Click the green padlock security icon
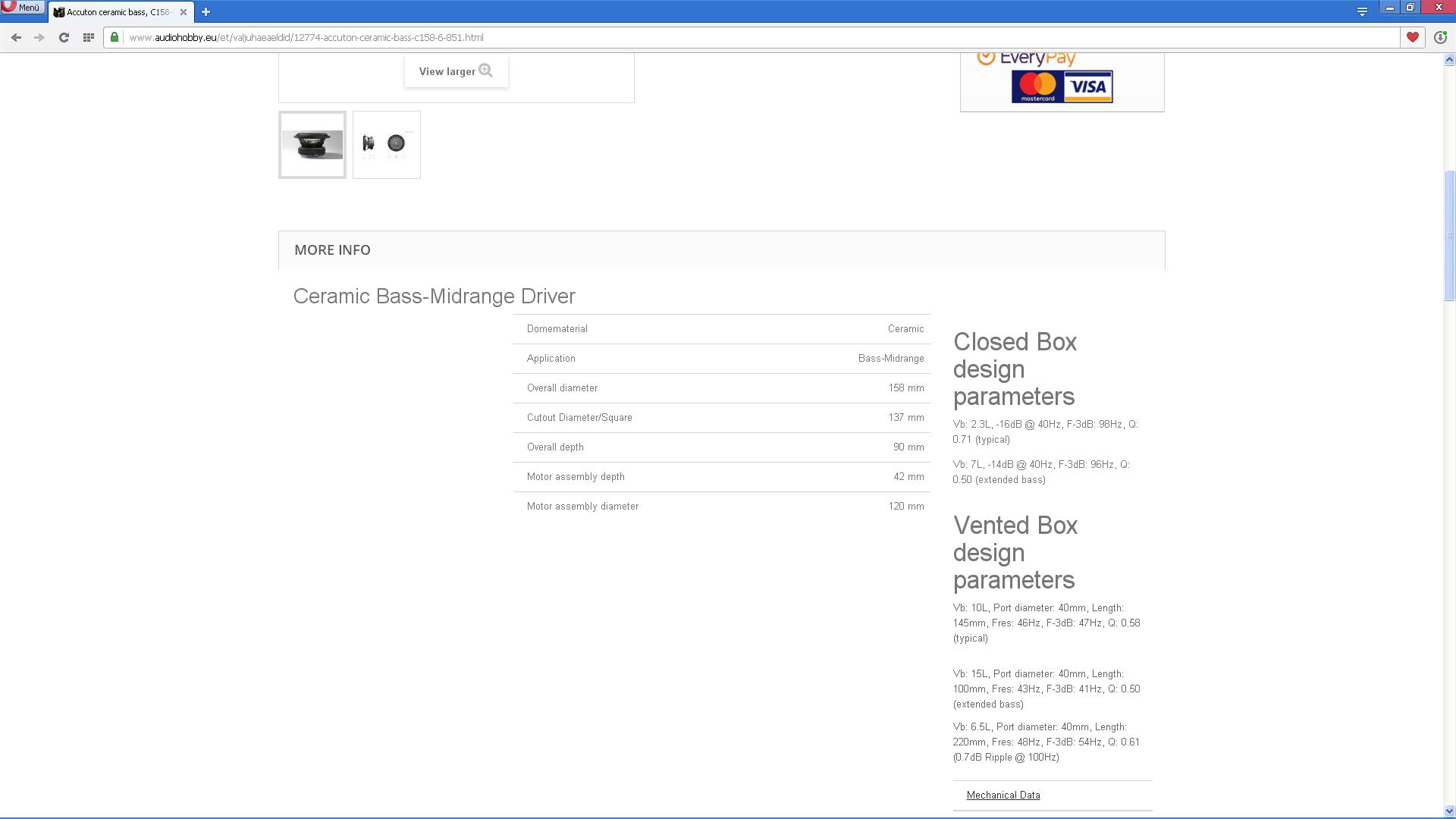The image size is (1456, 819). (x=115, y=37)
